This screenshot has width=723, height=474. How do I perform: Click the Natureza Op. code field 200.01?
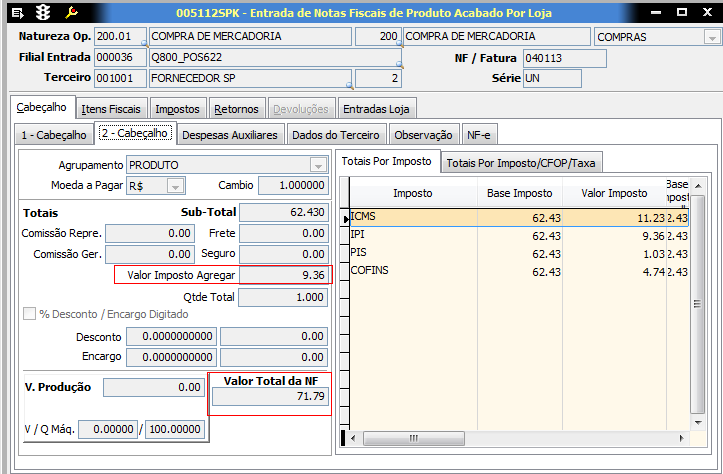(x=120, y=36)
